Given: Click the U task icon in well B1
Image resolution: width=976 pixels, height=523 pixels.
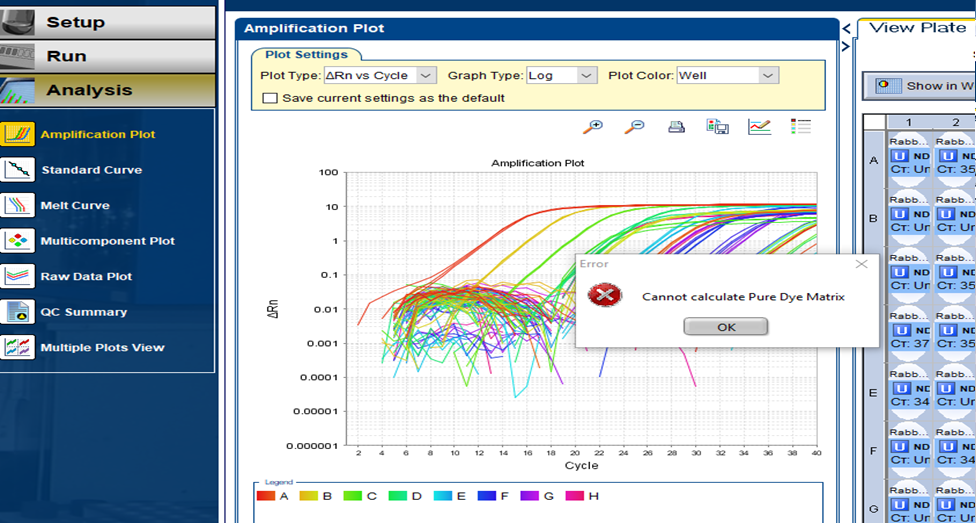Looking at the screenshot, I should [x=901, y=214].
